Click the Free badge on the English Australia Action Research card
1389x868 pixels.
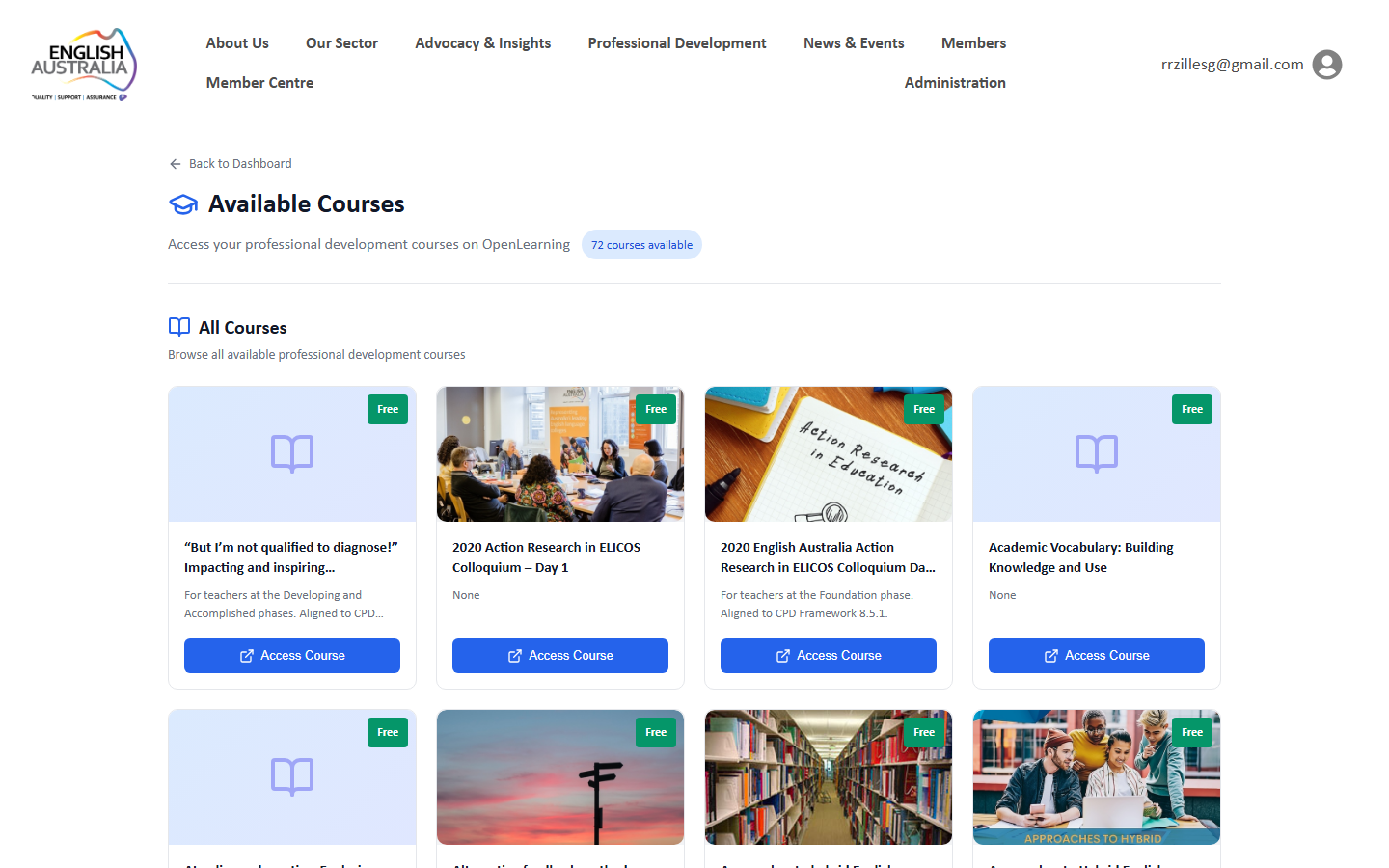coord(924,410)
